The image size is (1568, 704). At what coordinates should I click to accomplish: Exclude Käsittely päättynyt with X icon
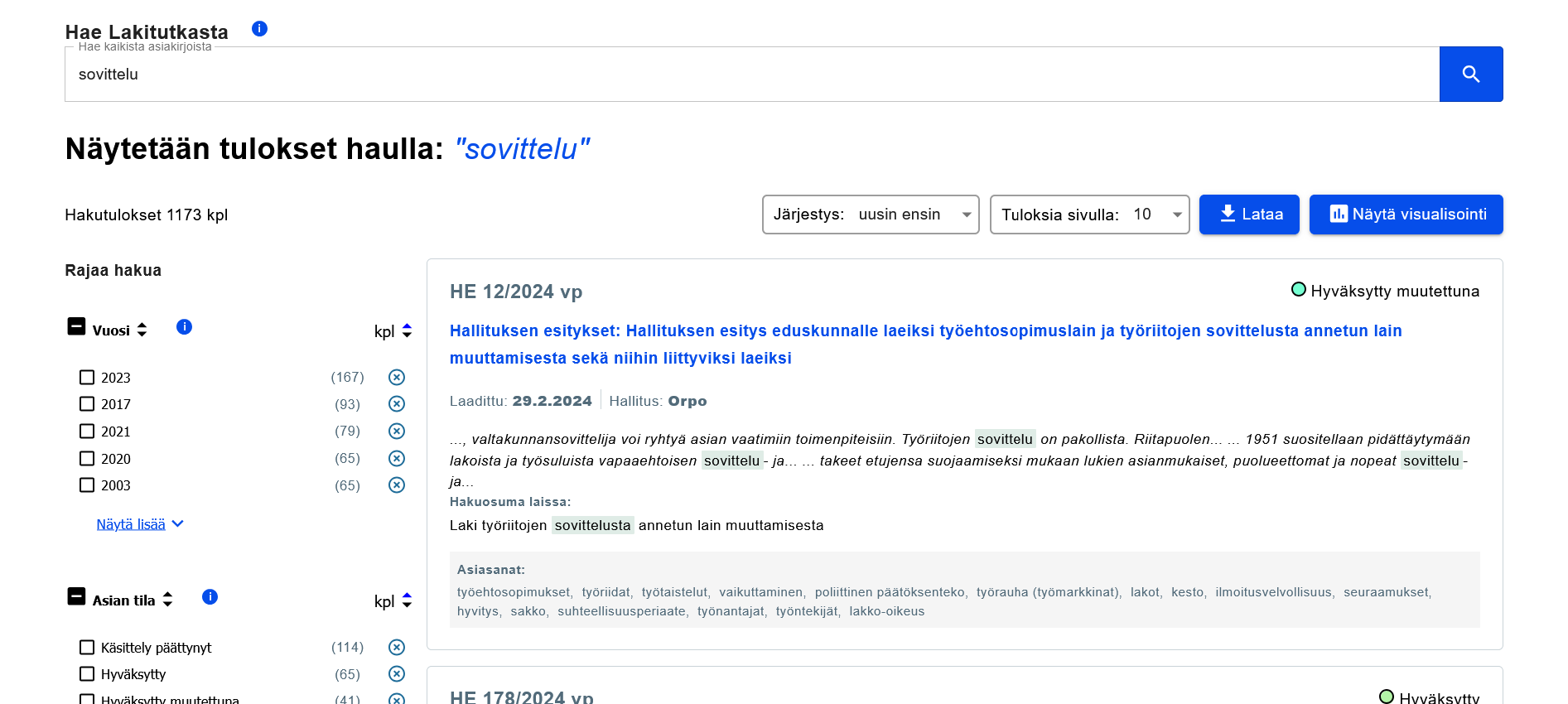pos(397,648)
